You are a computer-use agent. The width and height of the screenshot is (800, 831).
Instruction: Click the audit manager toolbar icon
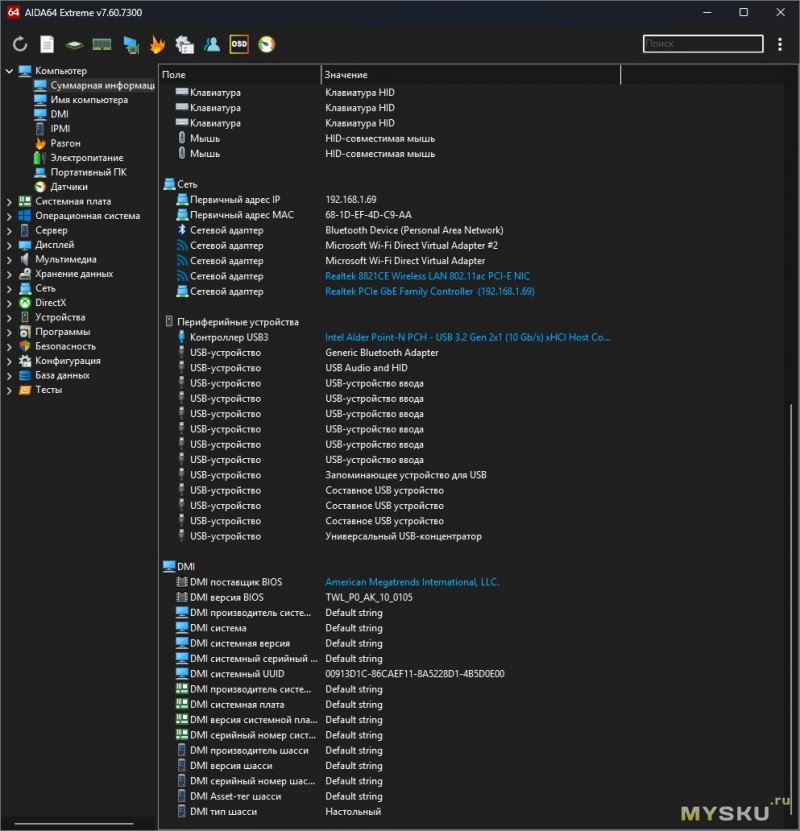tap(184, 45)
